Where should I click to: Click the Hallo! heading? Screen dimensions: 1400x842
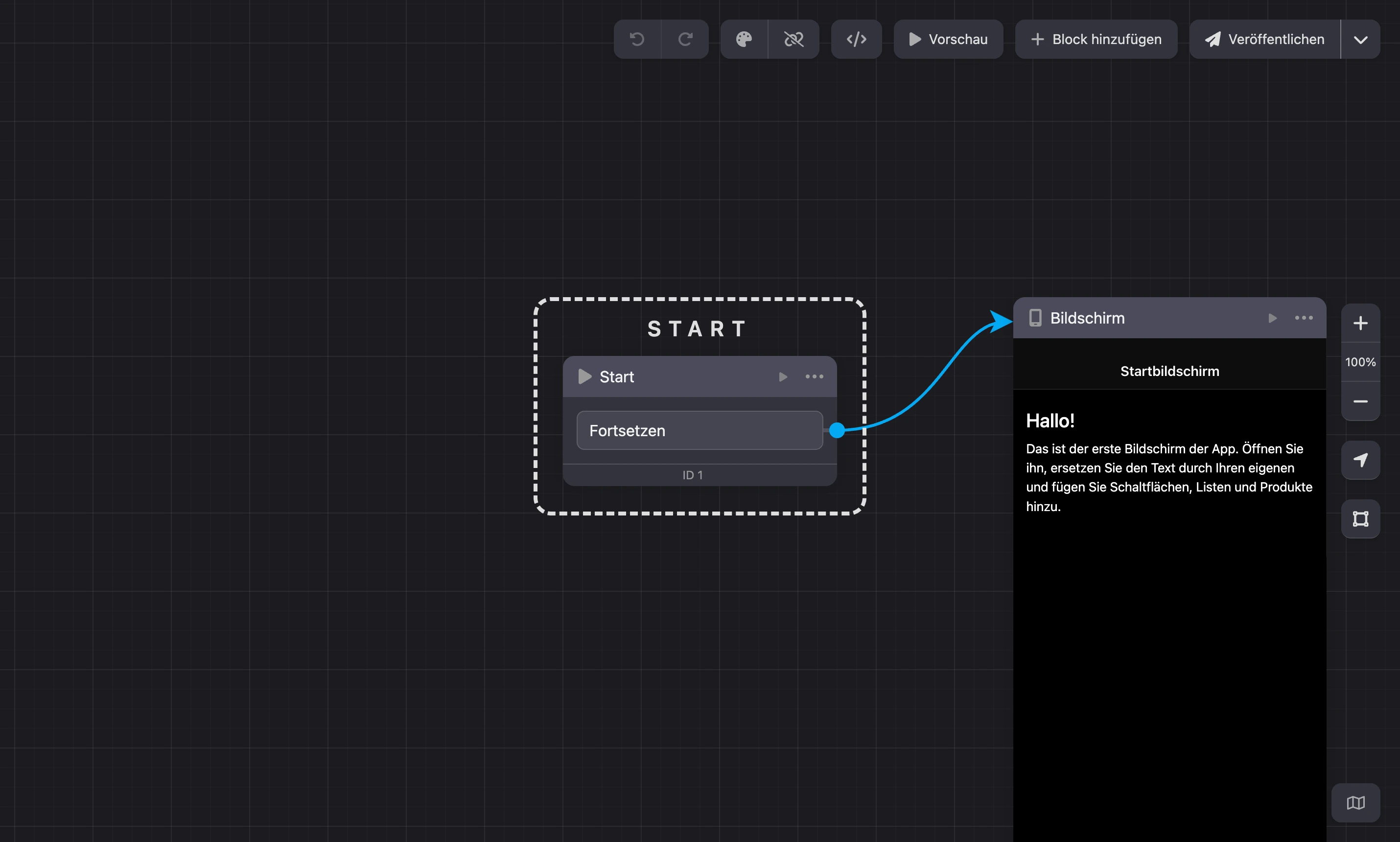point(1050,421)
